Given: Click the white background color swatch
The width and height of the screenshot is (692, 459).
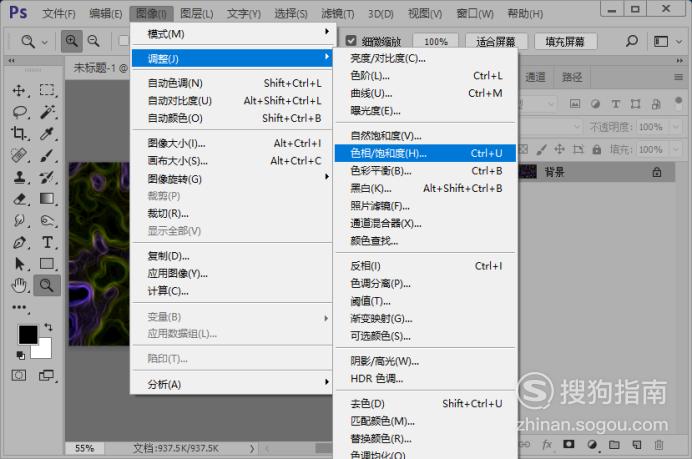Looking at the screenshot, I should [x=44, y=352].
